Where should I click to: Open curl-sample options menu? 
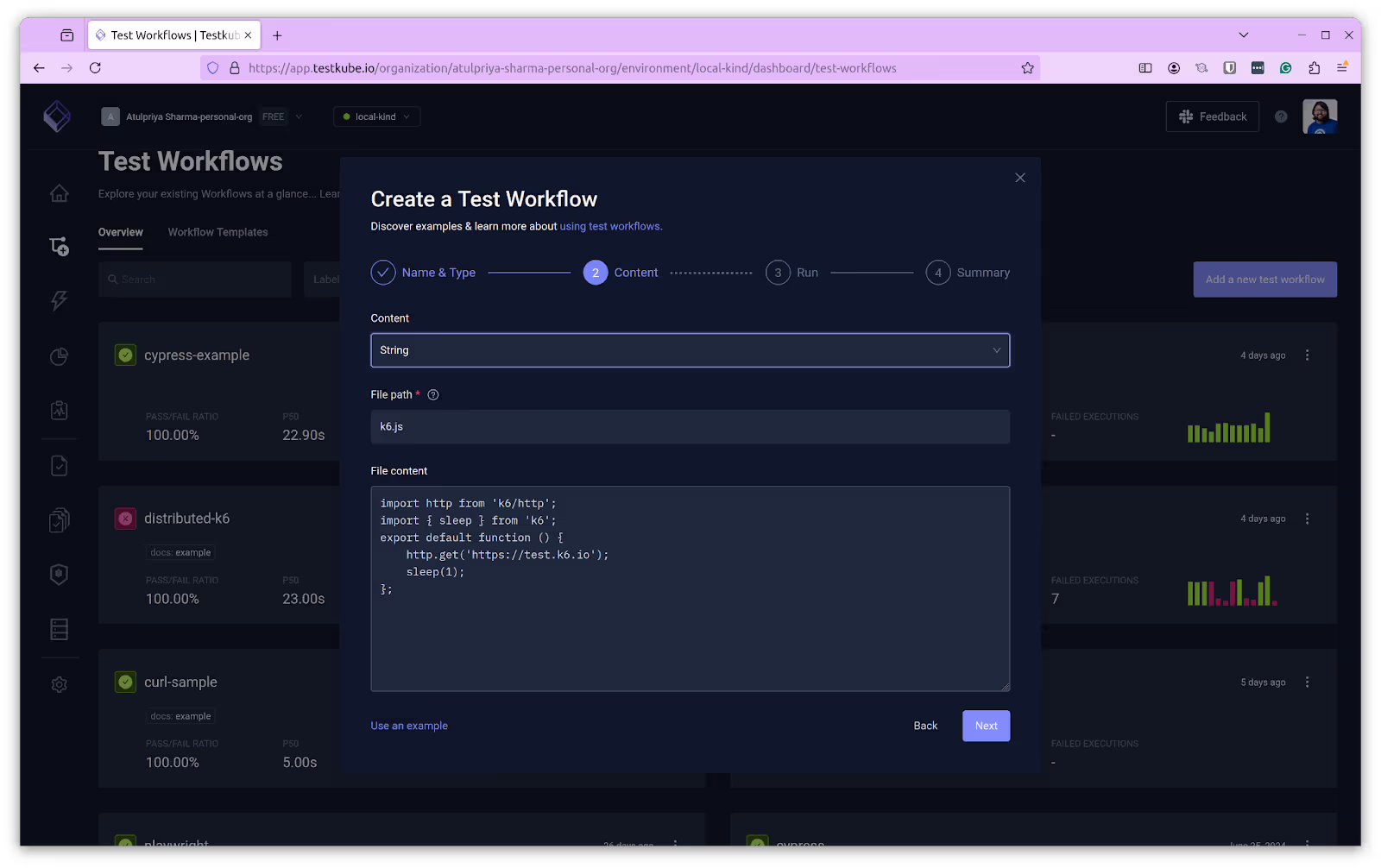pos(1307,682)
